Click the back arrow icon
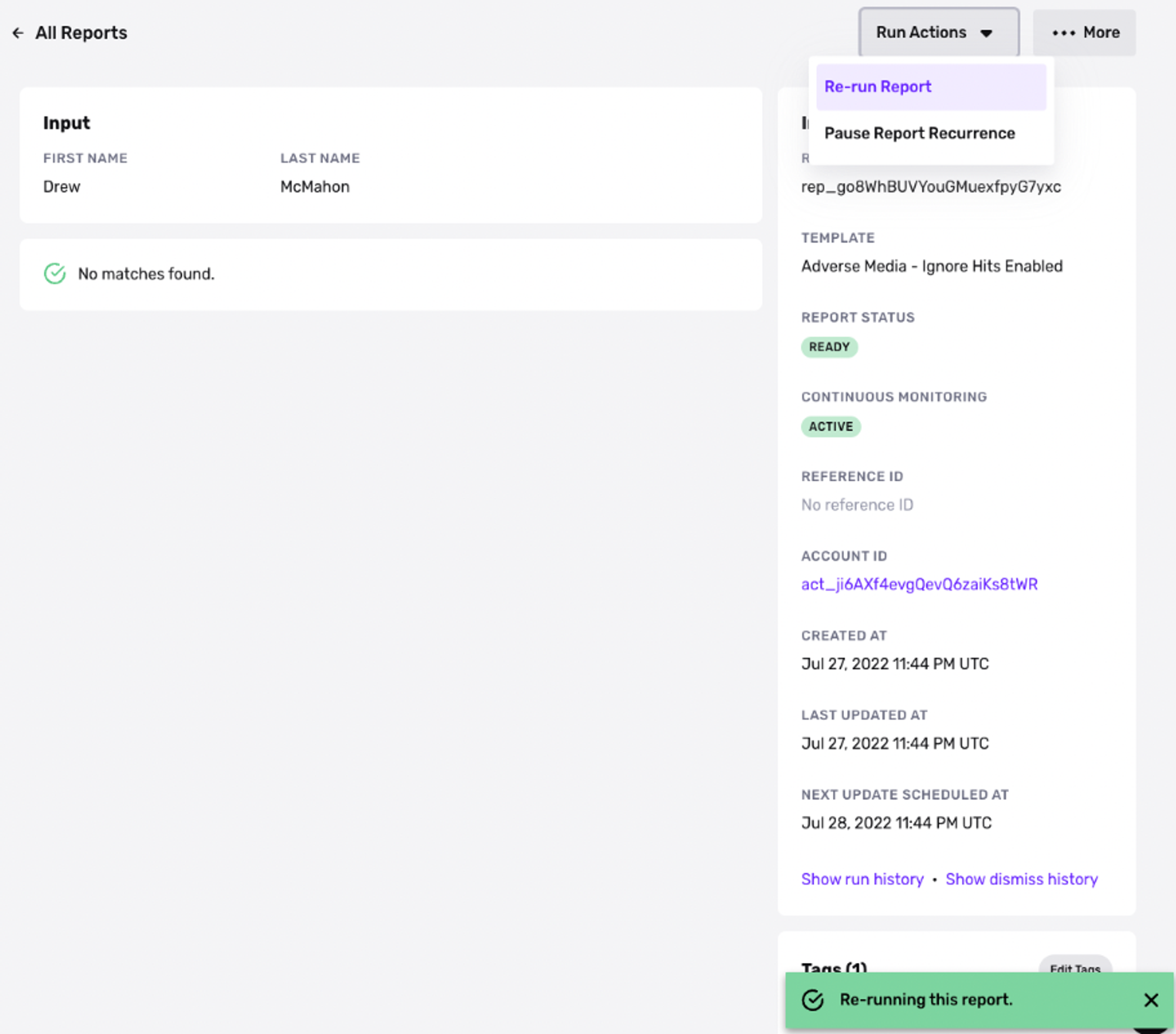 18,33
